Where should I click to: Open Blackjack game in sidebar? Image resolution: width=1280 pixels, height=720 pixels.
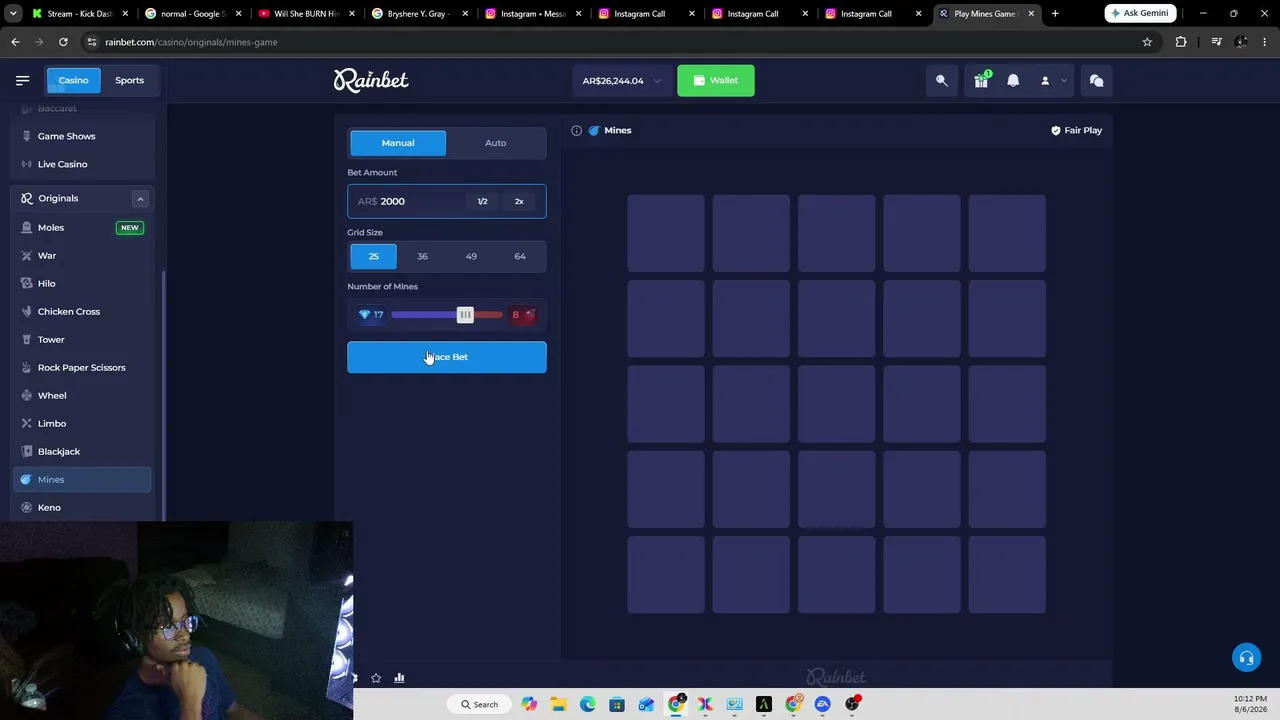coord(83,452)
